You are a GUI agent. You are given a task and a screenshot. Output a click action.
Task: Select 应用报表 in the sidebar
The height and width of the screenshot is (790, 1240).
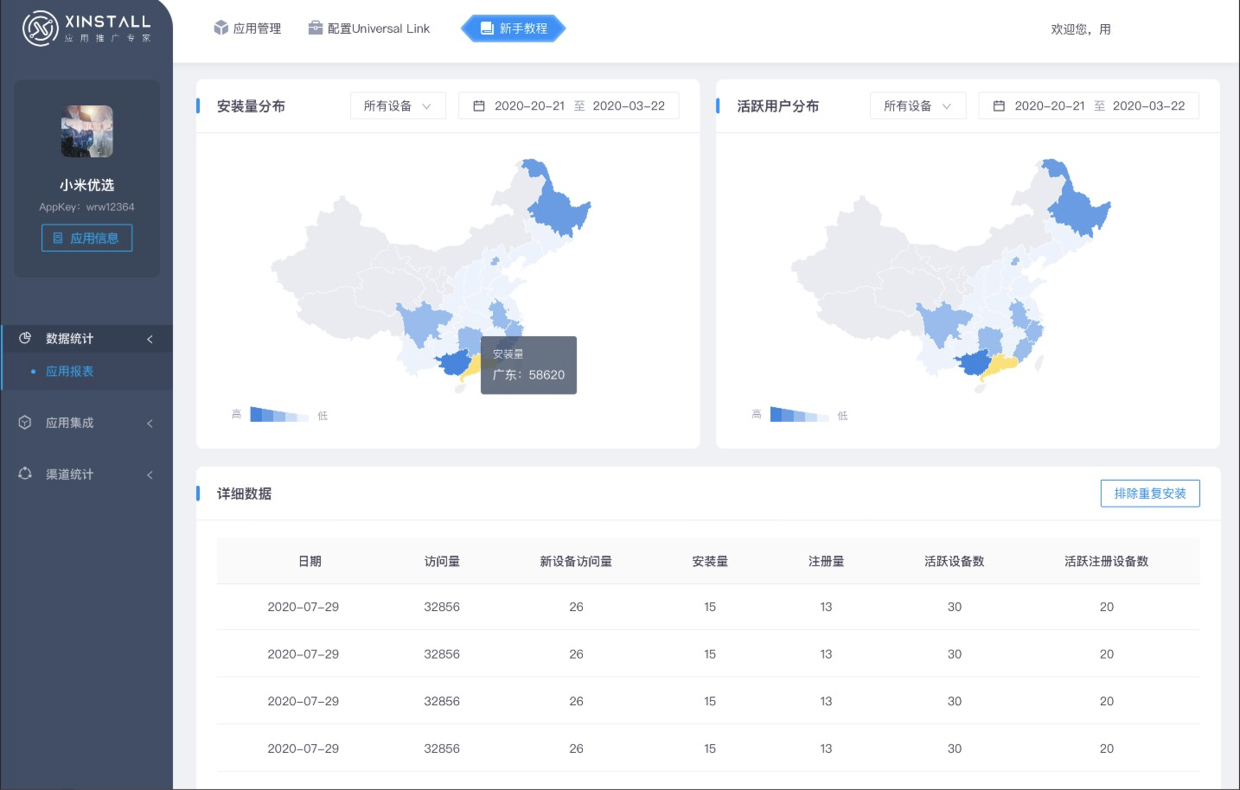coord(69,371)
